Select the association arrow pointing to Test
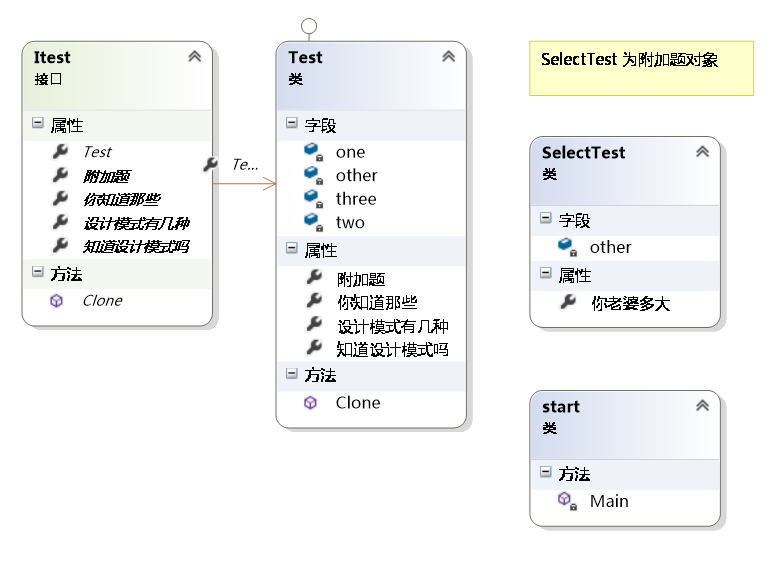Screen dimensions: 784x574 tap(244, 184)
